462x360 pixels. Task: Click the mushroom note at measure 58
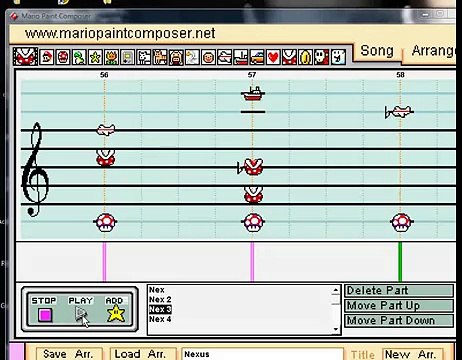point(401,222)
